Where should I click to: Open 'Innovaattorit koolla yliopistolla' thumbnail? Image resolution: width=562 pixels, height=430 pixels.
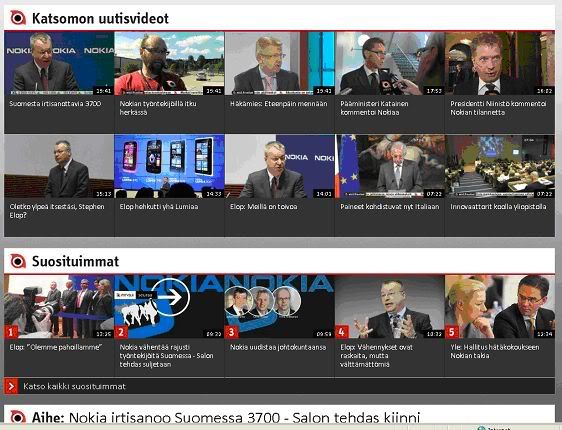click(500, 166)
